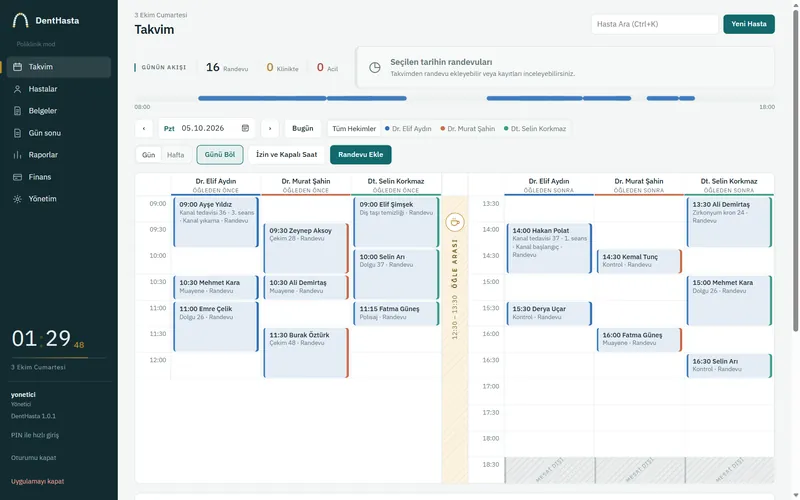The height and width of the screenshot is (500, 800).
Task: Click the page vertical scrollbar
Action: click(795, 171)
